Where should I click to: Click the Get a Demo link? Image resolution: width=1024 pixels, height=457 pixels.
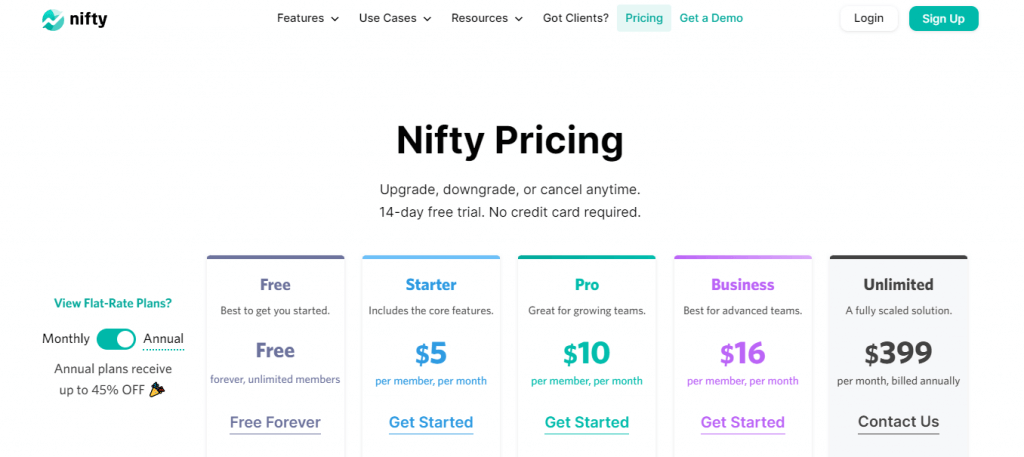point(711,18)
